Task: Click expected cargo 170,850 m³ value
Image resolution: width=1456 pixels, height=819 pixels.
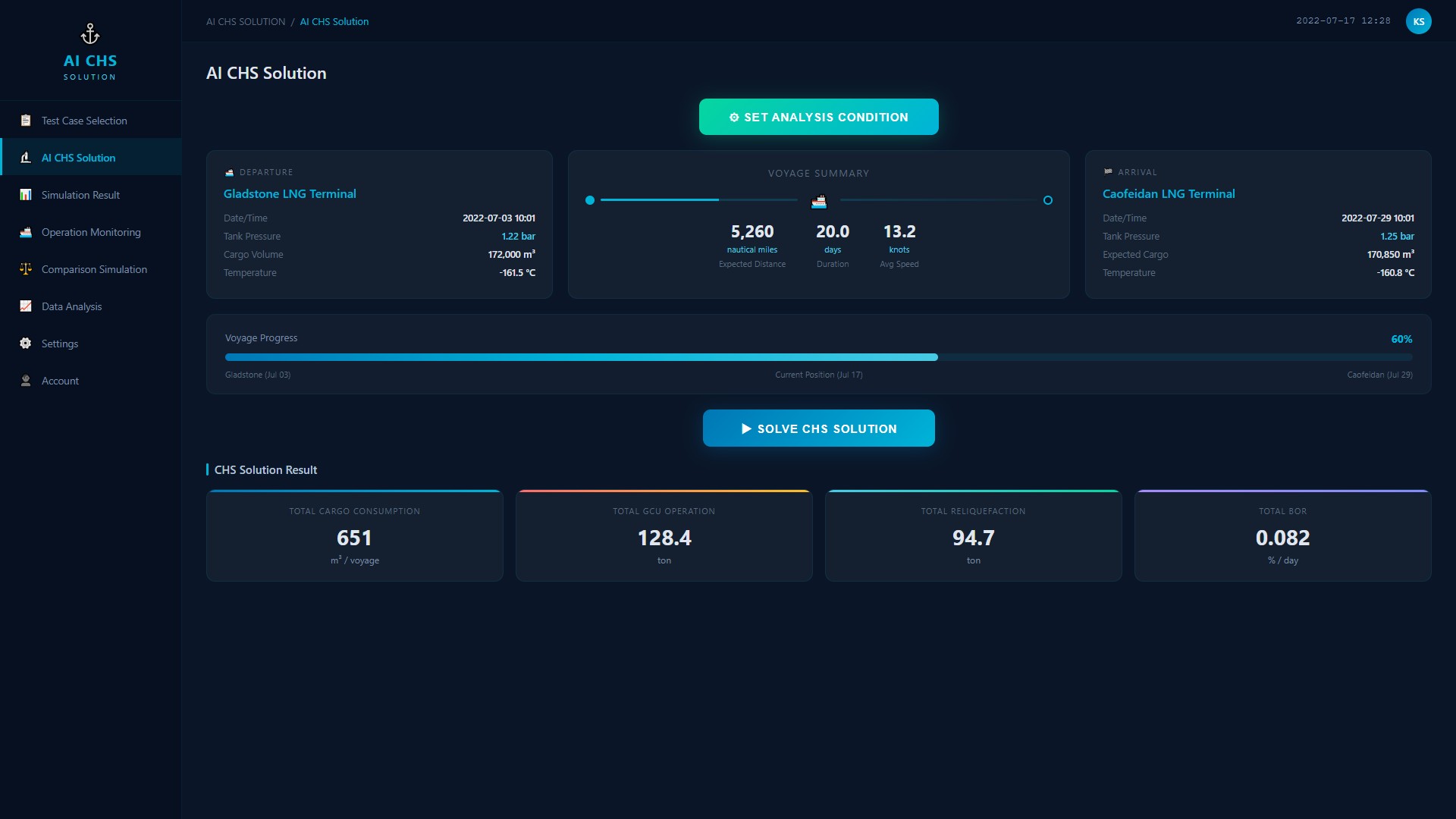Action: [1391, 255]
